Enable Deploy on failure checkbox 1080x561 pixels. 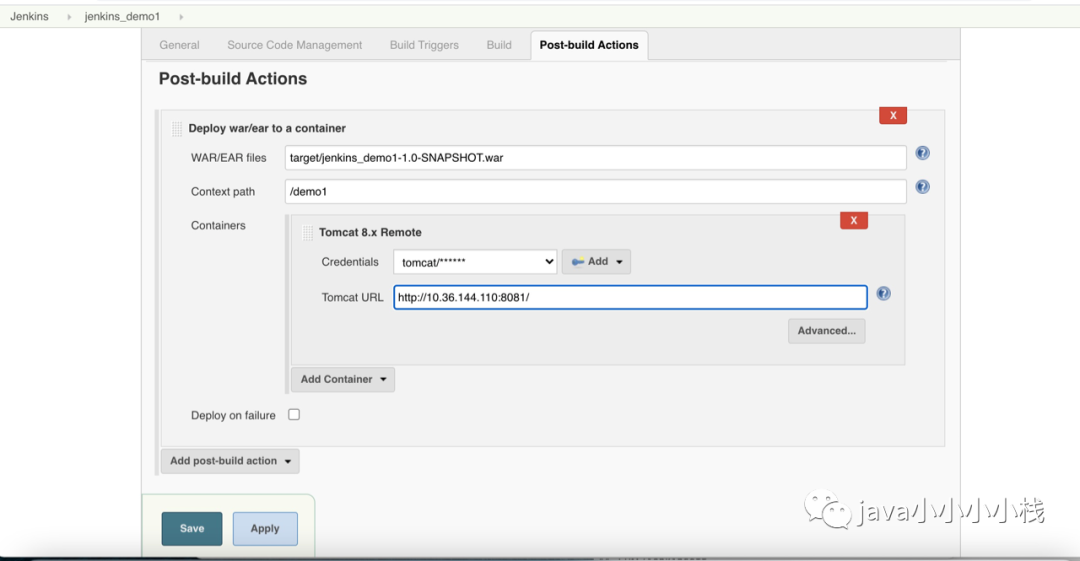[294, 415]
